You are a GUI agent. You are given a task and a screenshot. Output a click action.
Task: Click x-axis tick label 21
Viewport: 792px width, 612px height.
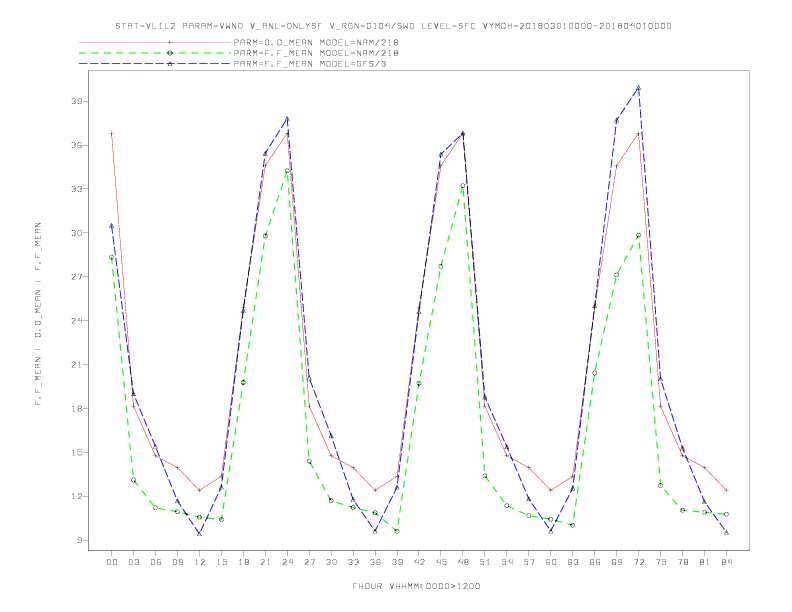click(x=265, y=562)
